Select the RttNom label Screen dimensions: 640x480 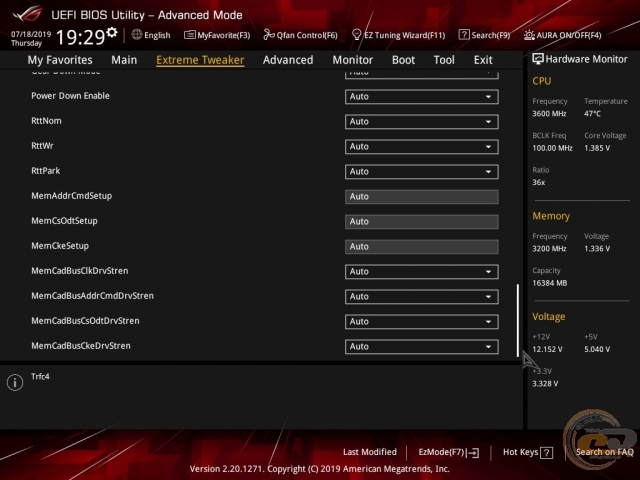click(46, 121)
